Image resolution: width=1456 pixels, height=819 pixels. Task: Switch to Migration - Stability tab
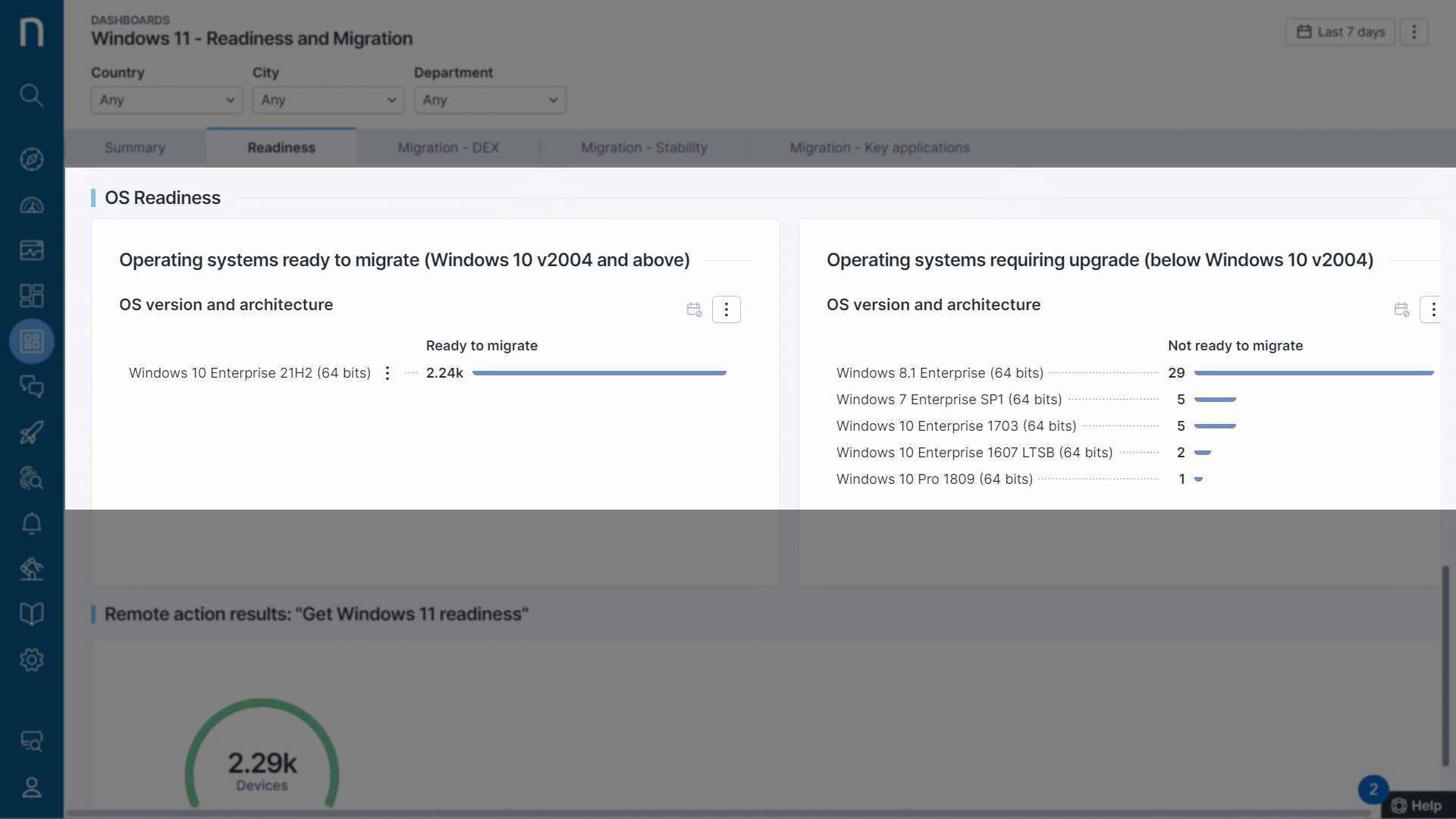(644, 148)
